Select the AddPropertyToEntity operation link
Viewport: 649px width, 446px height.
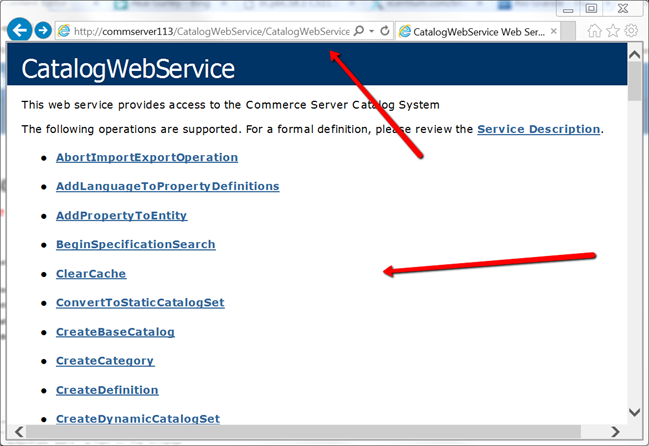point(122,216)
